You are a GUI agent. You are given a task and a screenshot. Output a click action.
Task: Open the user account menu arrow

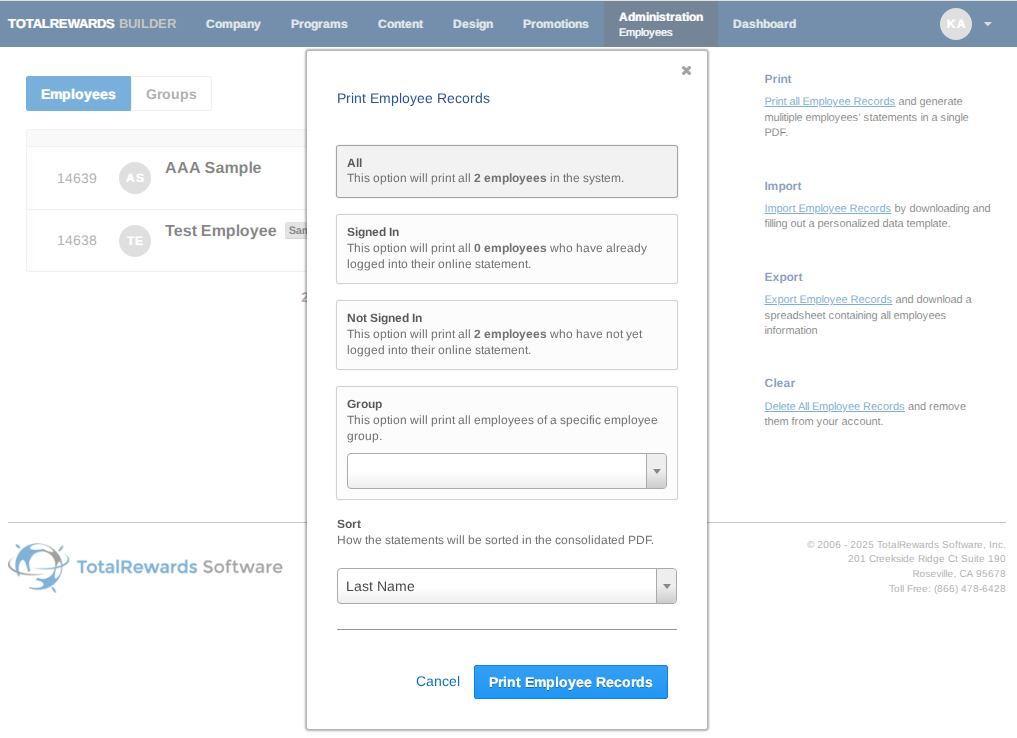click(x=987, y=24)
